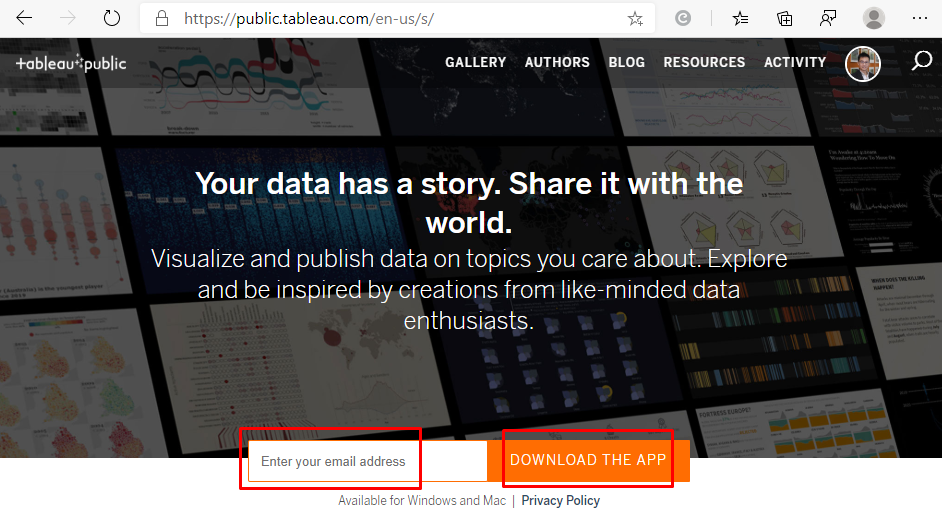Add page to favorites using star-plus icon
942x514 pixels.
coord(635,19)
